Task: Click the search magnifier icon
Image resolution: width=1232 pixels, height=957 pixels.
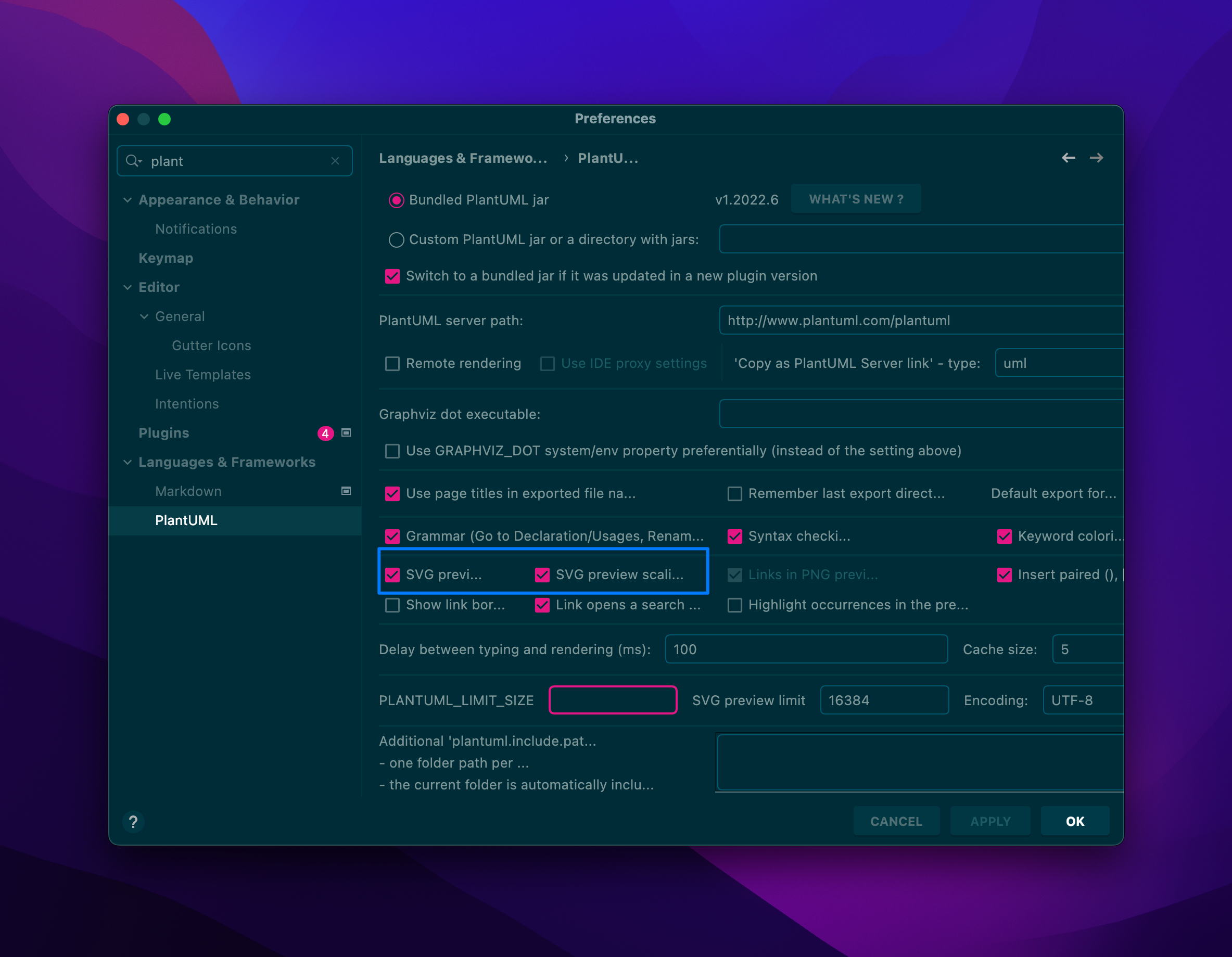Action: [x=133, y=161]
